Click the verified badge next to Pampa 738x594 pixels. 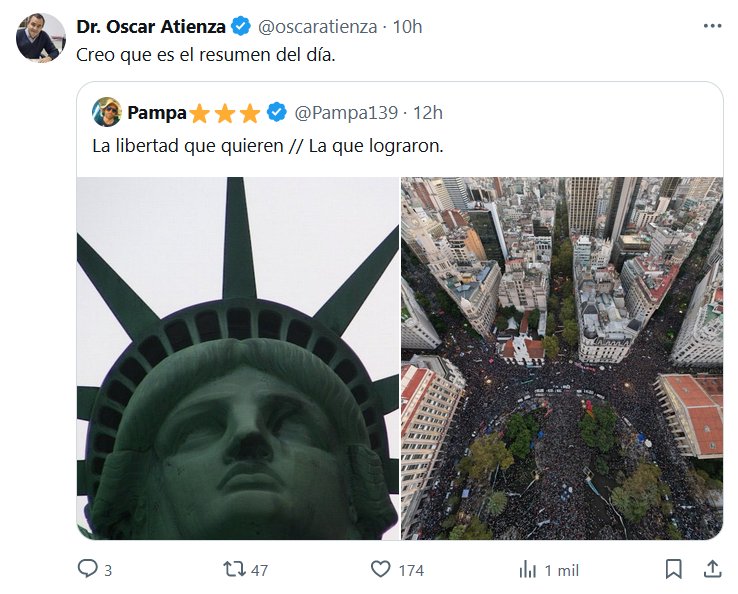click(x=277, y=112)
